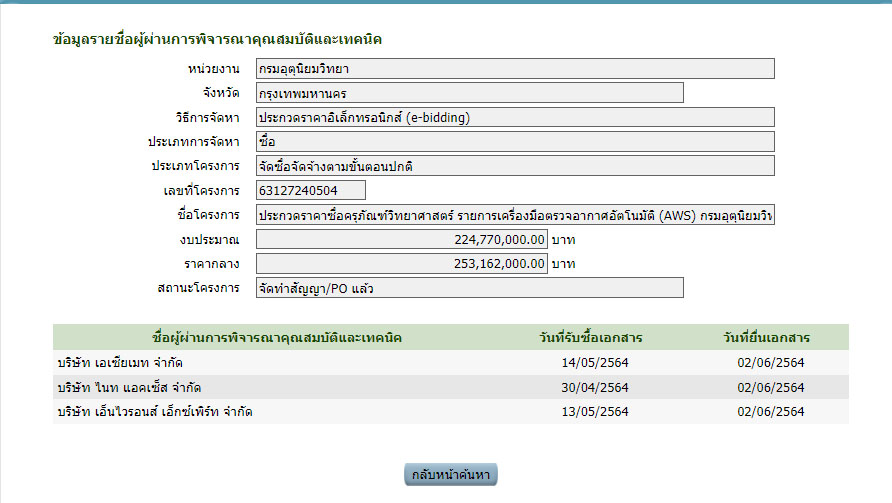
Task: Focus the ประเภทการจัดหา field showing ซื้อ
Action: 514,142
